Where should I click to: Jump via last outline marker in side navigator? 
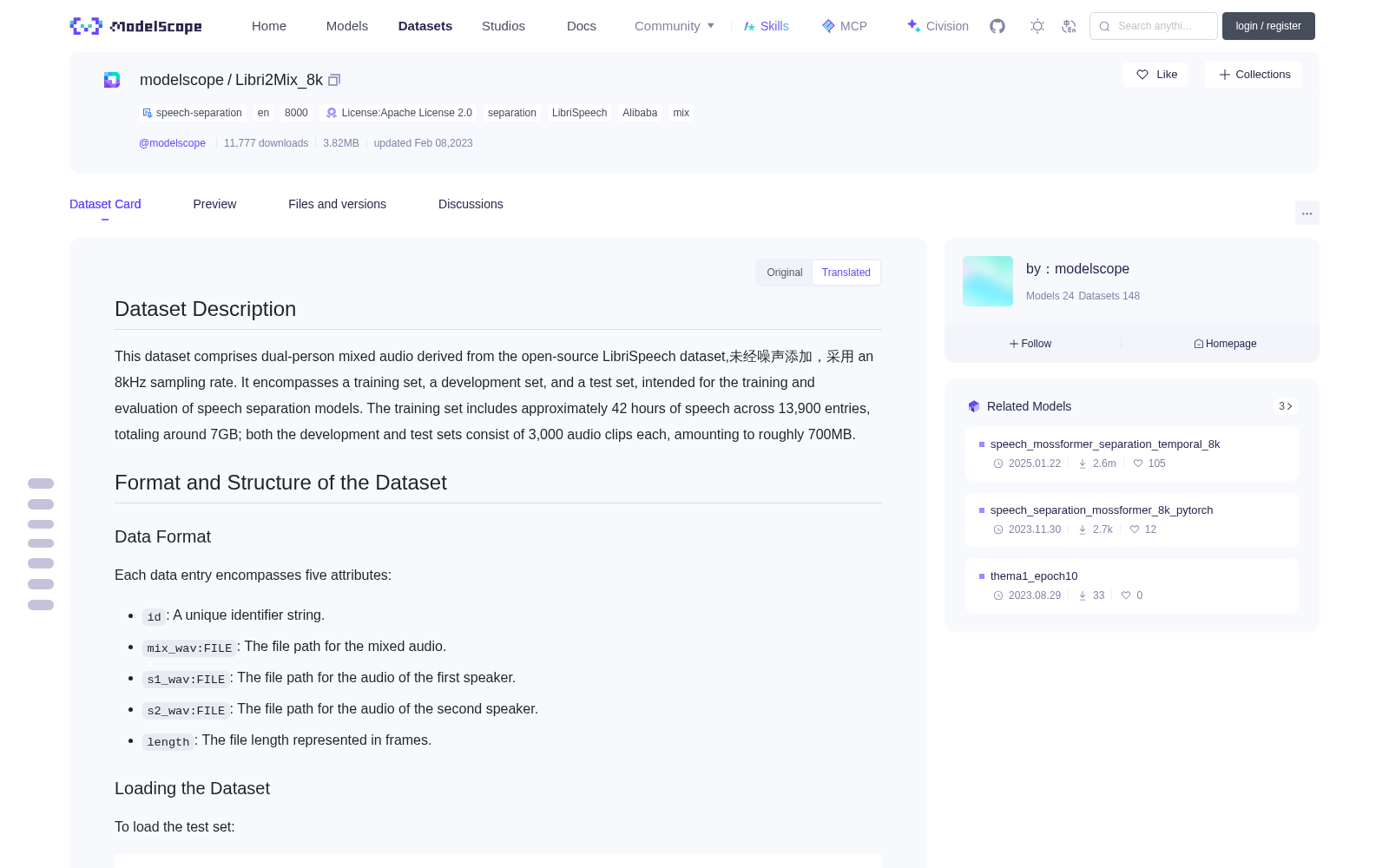click(41, 605)
